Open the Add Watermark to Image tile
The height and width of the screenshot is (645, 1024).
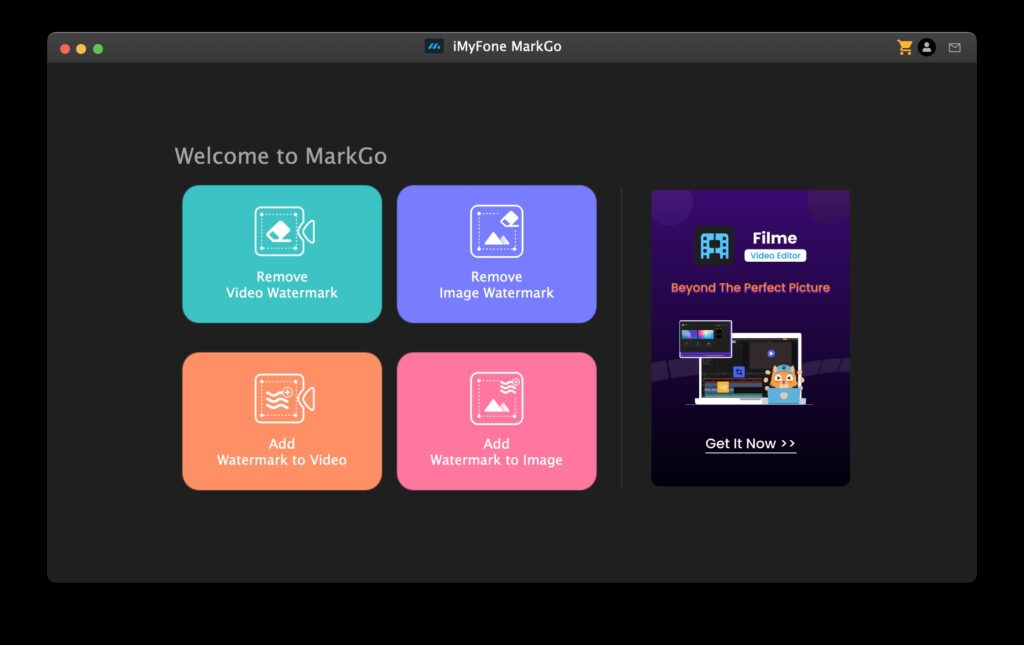pyautogui.click(x=496, y=421)
